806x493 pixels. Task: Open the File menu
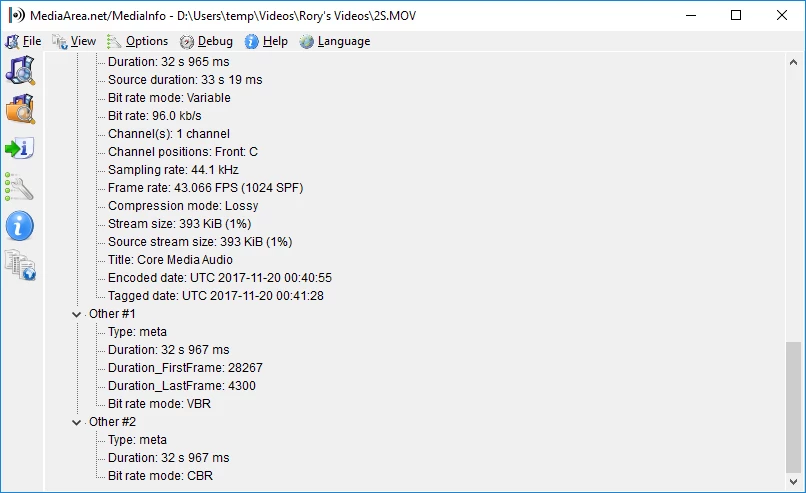24,41
